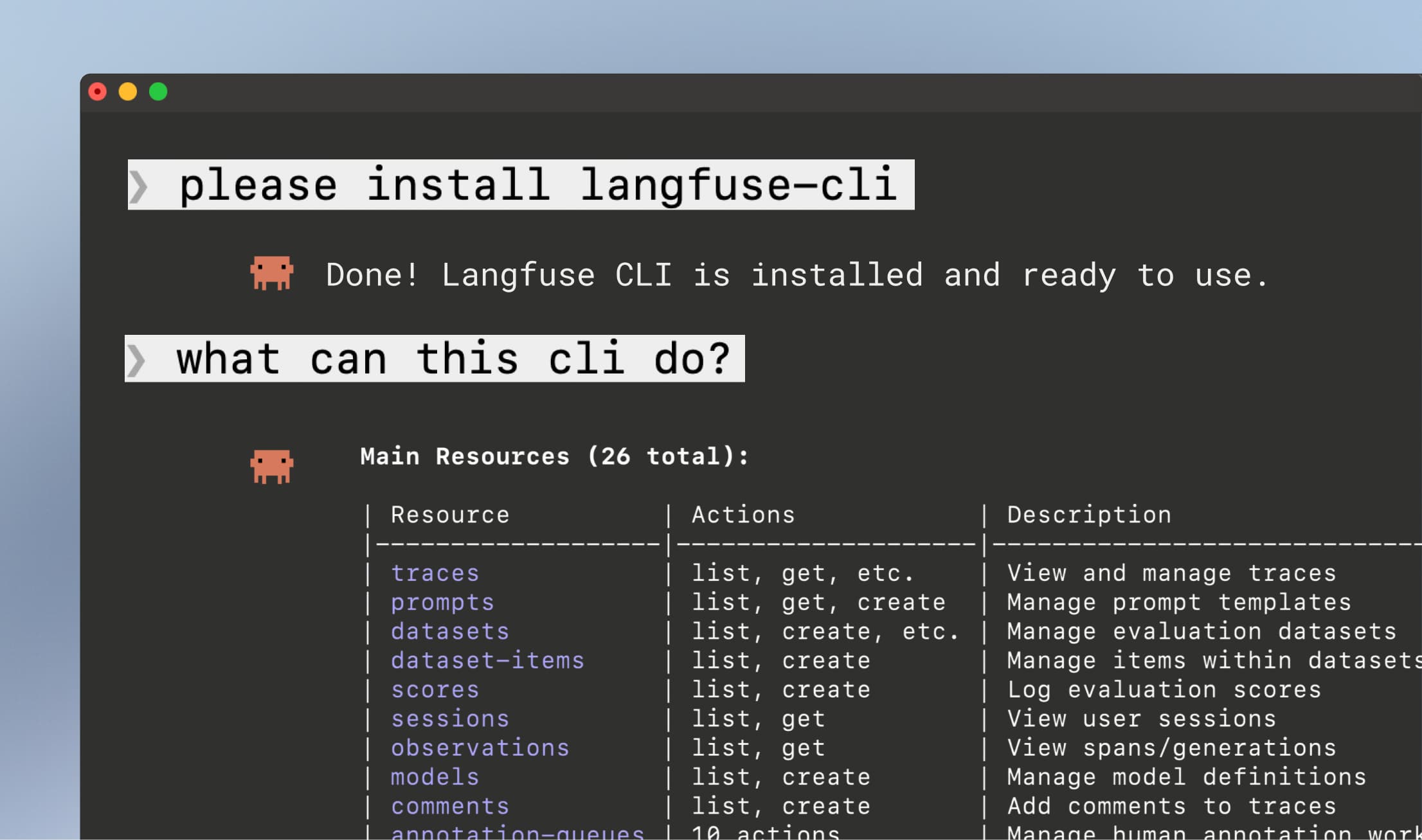Viewport: 1422px width, 840px height.
Task: Click 'list, create' in the models row
Action: (x=781, y=778)
